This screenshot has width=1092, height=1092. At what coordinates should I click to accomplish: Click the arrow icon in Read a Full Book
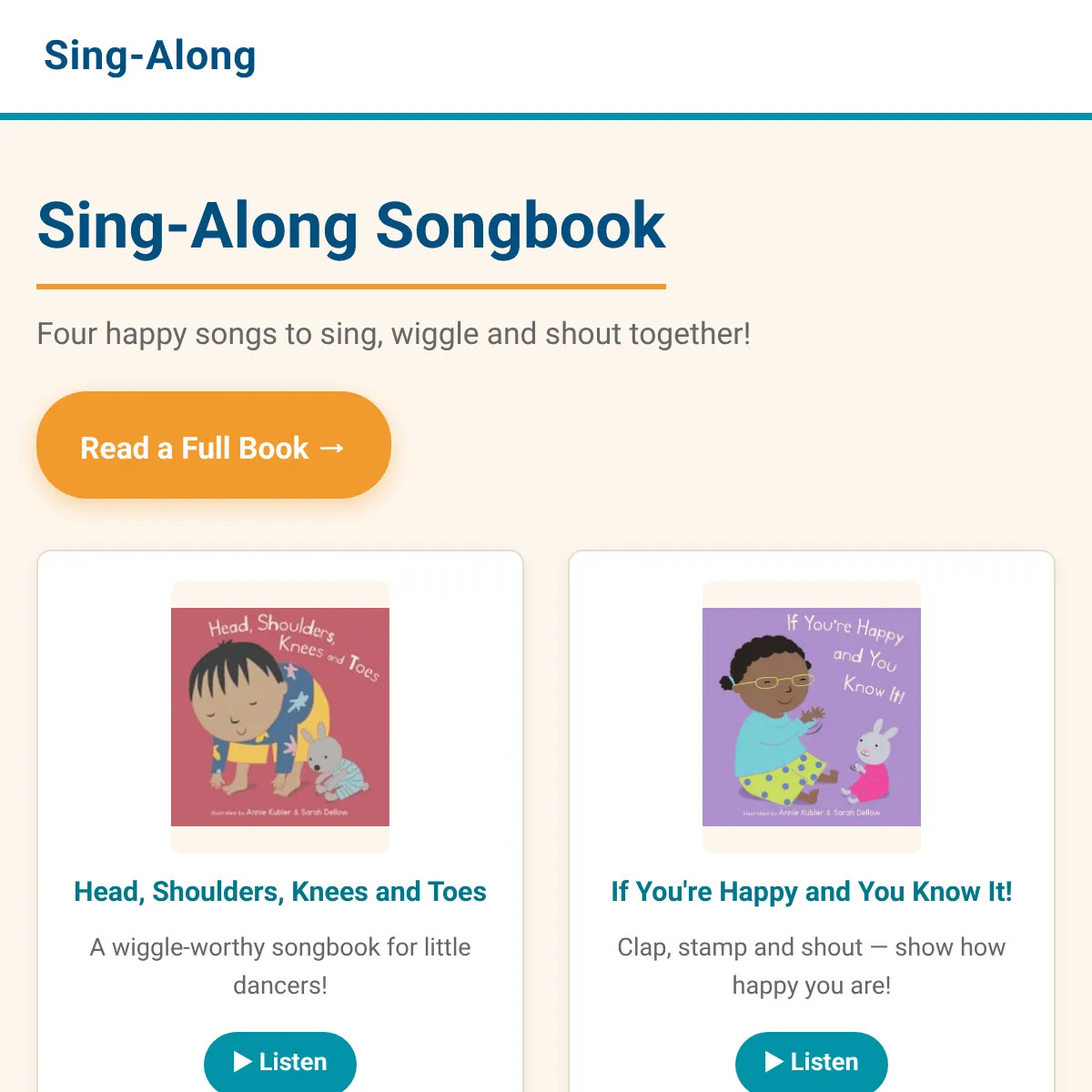click(x=332, y=448)
